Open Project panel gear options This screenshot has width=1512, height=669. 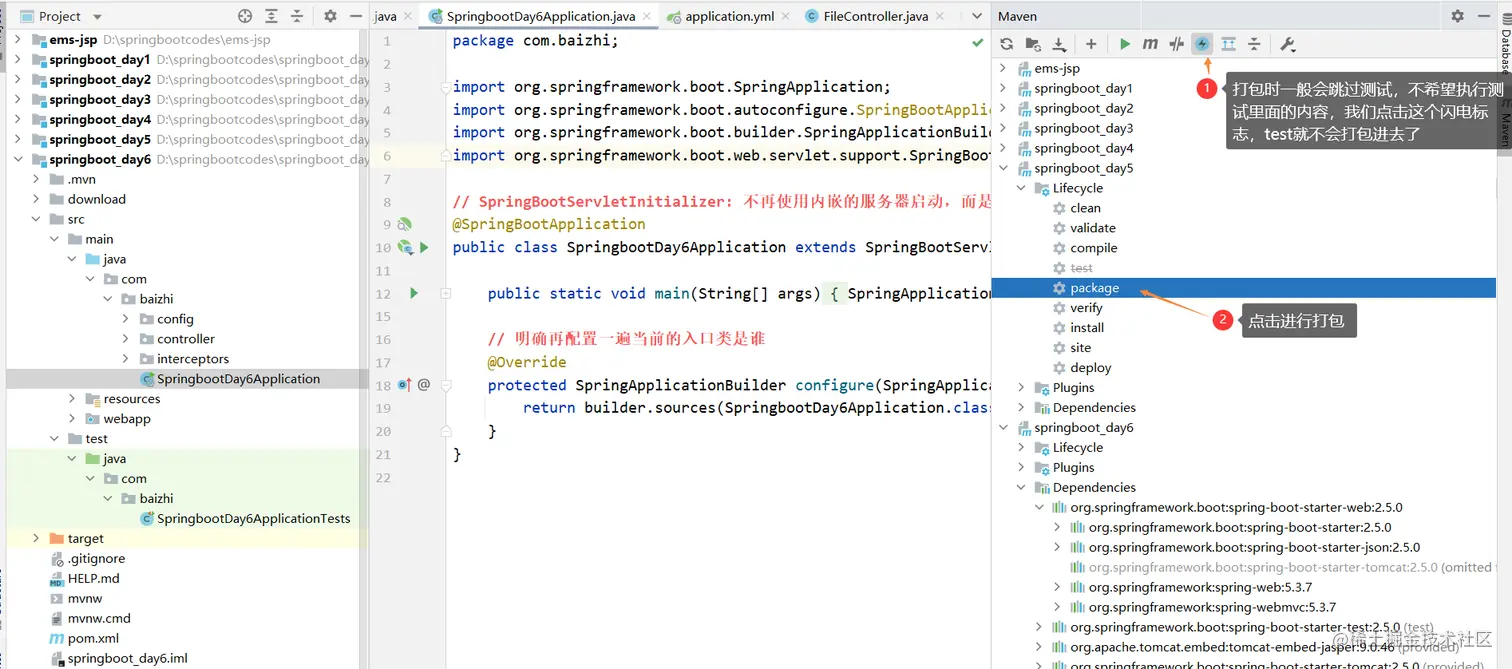(x=331, y=16)
